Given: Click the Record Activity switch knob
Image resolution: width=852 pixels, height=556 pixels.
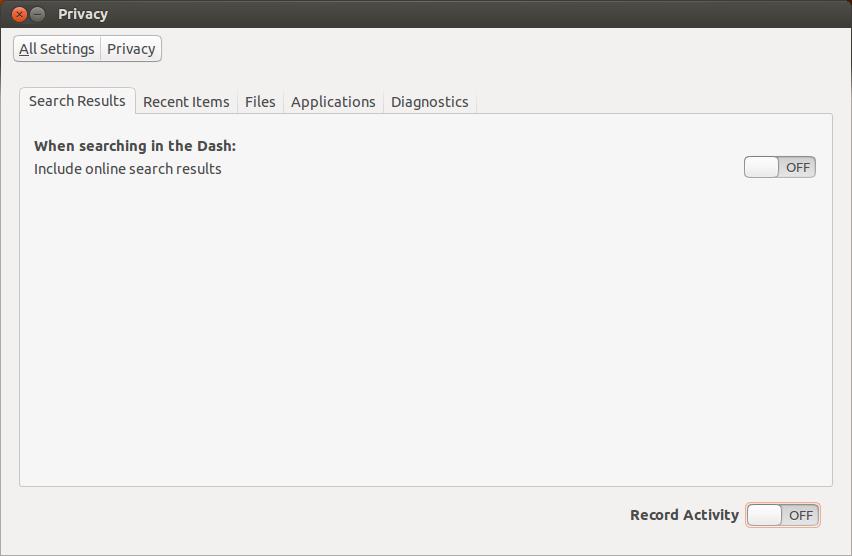Looking at the screenshot, I should point(765,515).
